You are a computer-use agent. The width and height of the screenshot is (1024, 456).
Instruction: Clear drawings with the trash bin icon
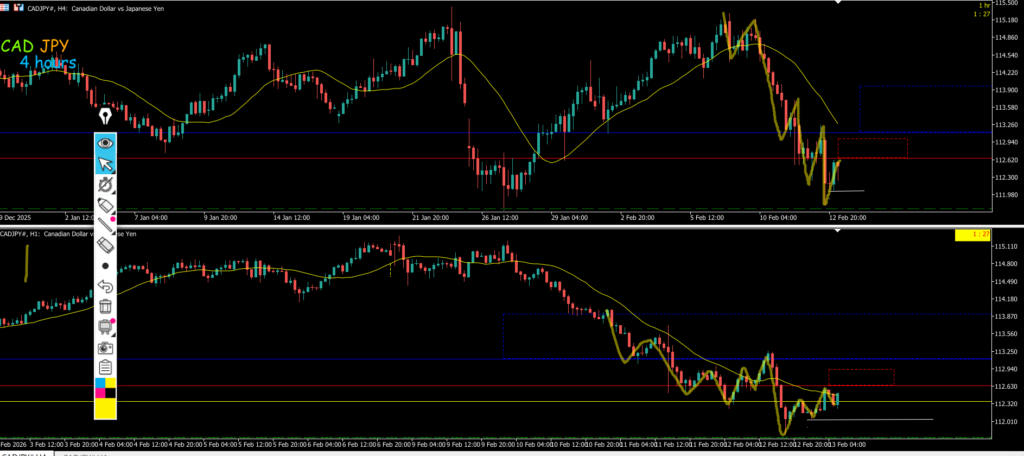pyautogui.click(x=105, y=306)
